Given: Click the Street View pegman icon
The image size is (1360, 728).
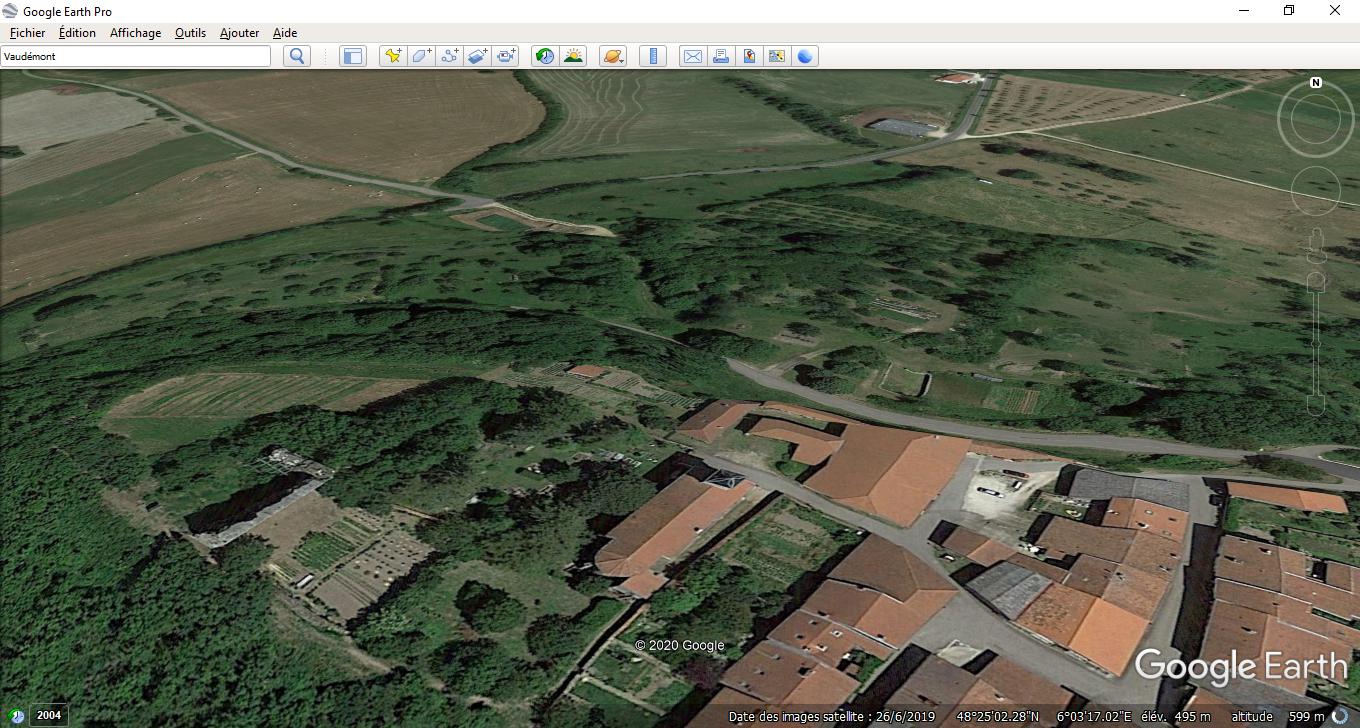Looking at the screenshot, I should click(x=1316, y=245).
